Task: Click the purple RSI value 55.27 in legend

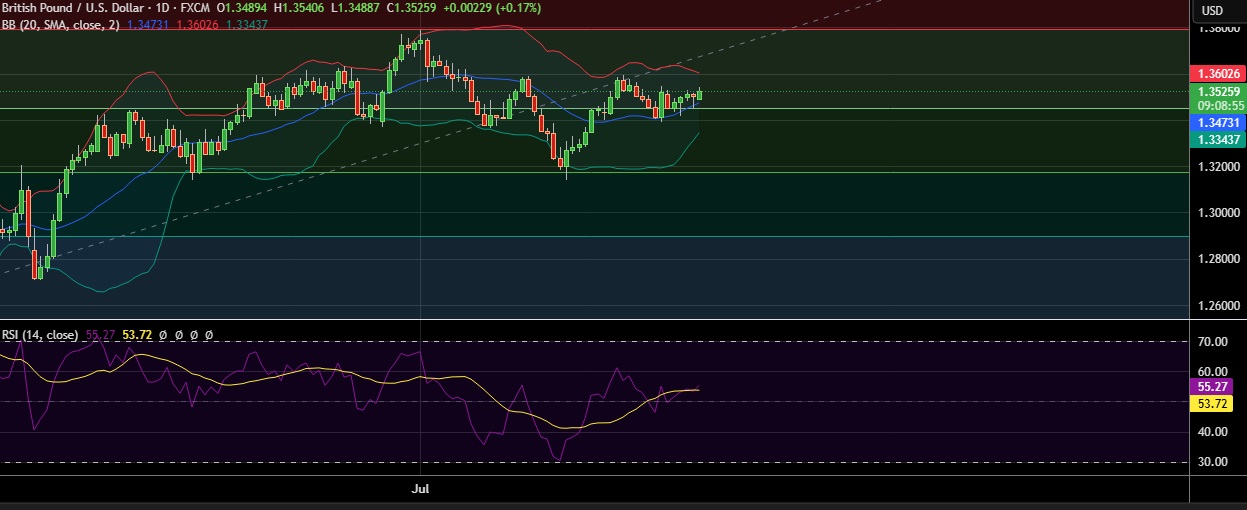Action: (101, 336)
